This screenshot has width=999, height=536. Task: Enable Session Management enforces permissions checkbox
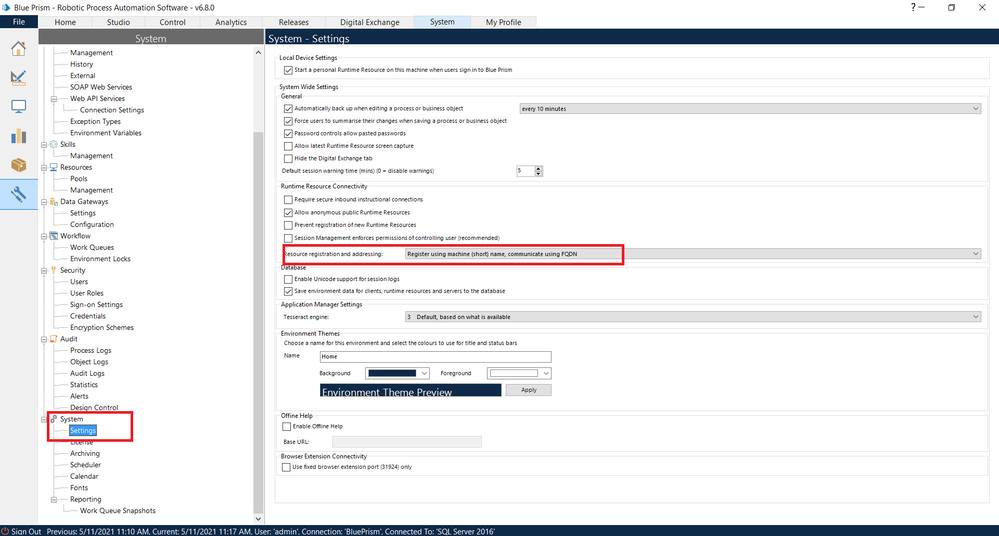point(288,238)
